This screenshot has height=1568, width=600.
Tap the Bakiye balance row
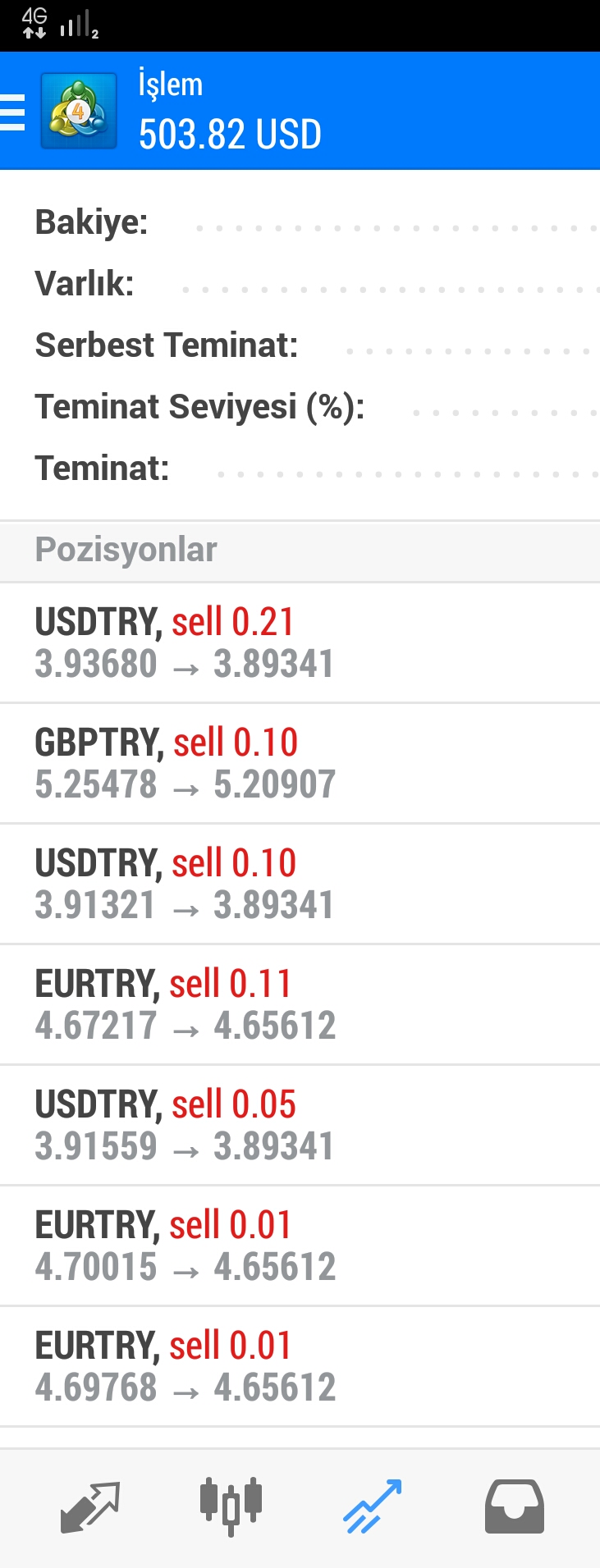(x=300, y=223)
